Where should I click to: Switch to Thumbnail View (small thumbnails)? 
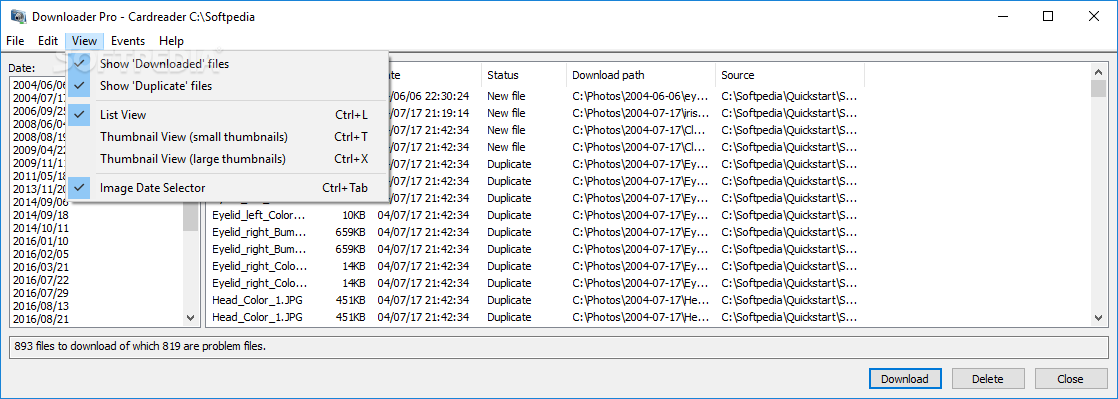click(x=228, y=137)
